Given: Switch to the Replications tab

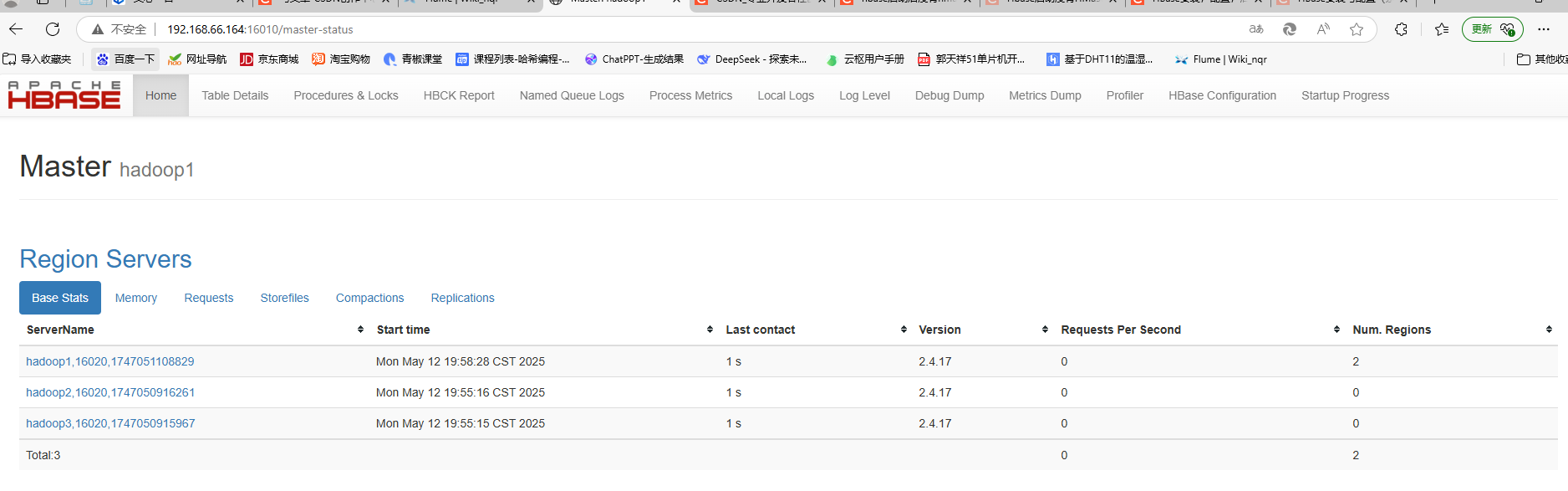Looking at the screenshot, I should 462,298.
